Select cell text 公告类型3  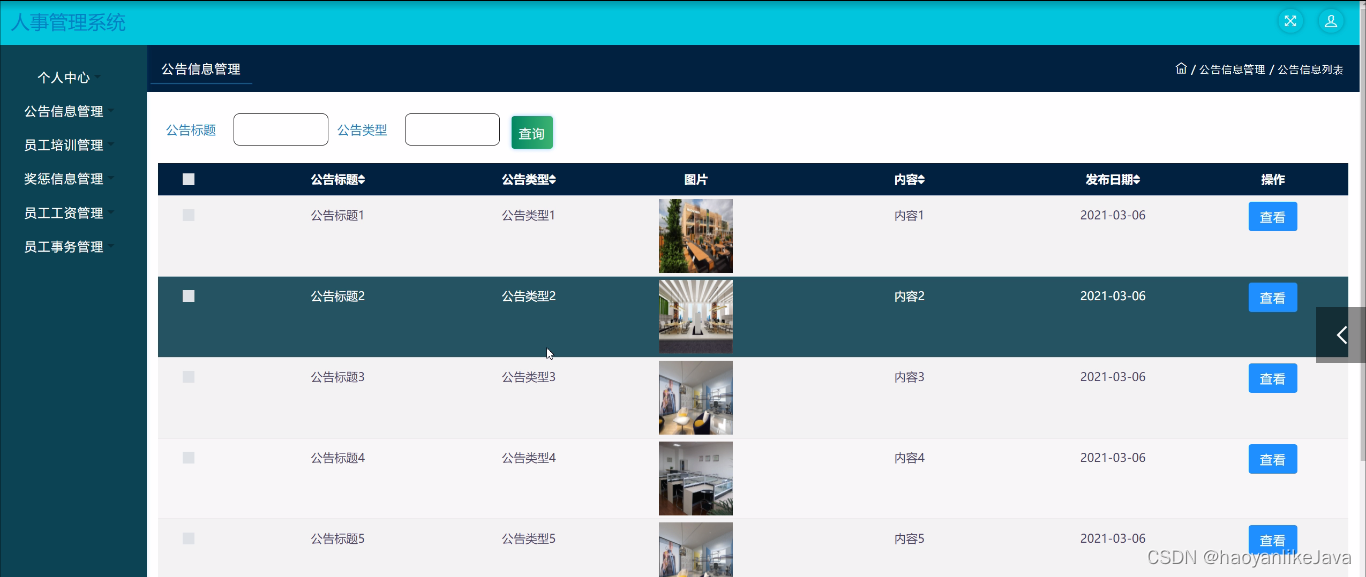528,377
